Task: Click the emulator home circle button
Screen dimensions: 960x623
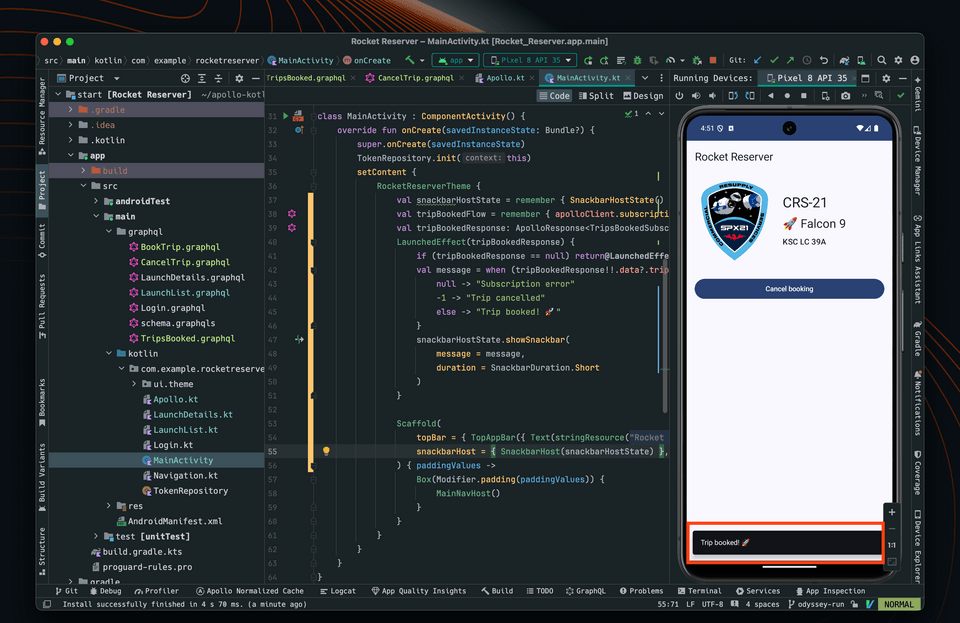Action: click(x=787, y=95)
